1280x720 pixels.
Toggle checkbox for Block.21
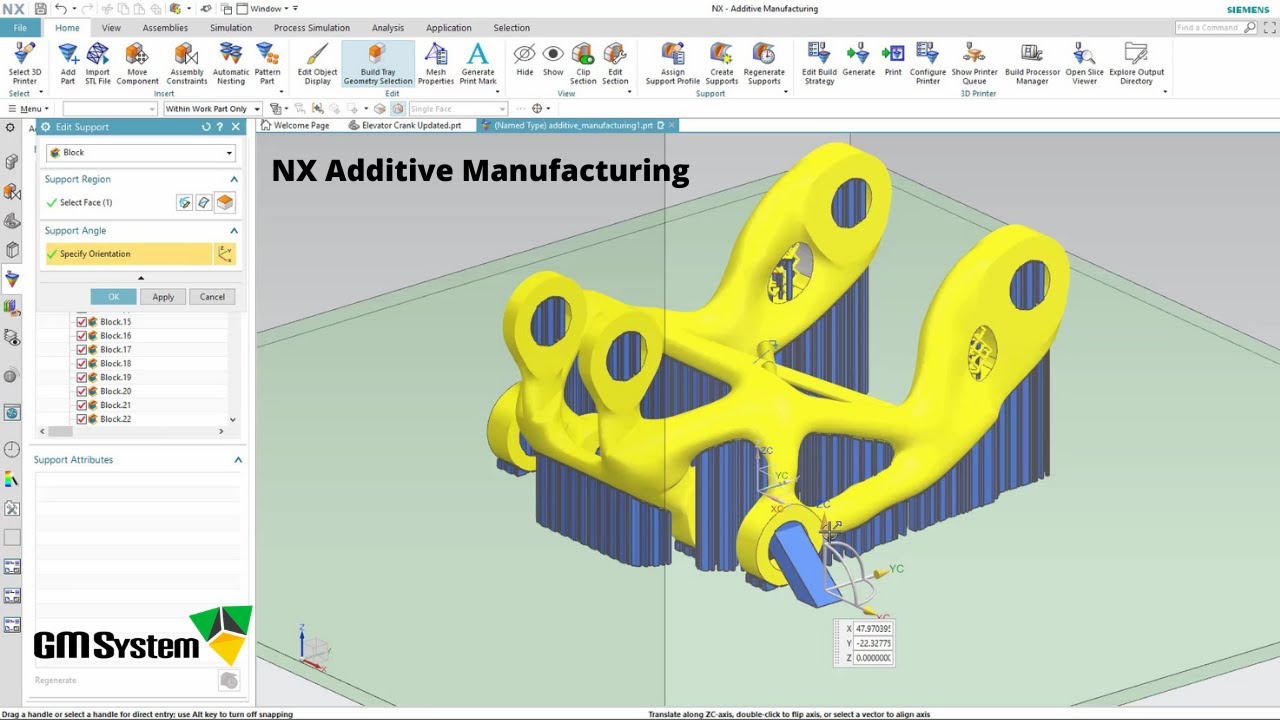(x=82, y=405)
